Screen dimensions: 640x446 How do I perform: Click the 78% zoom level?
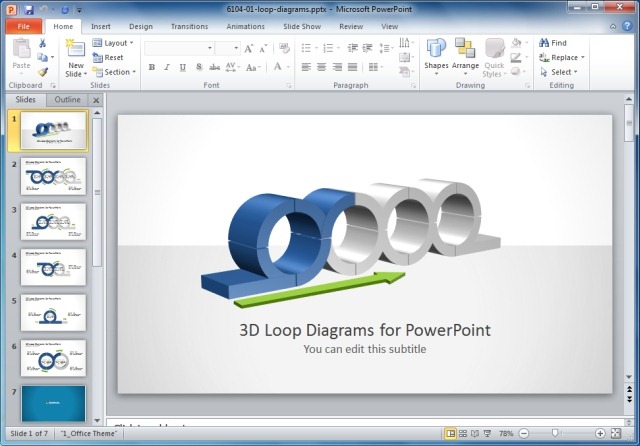506,433
